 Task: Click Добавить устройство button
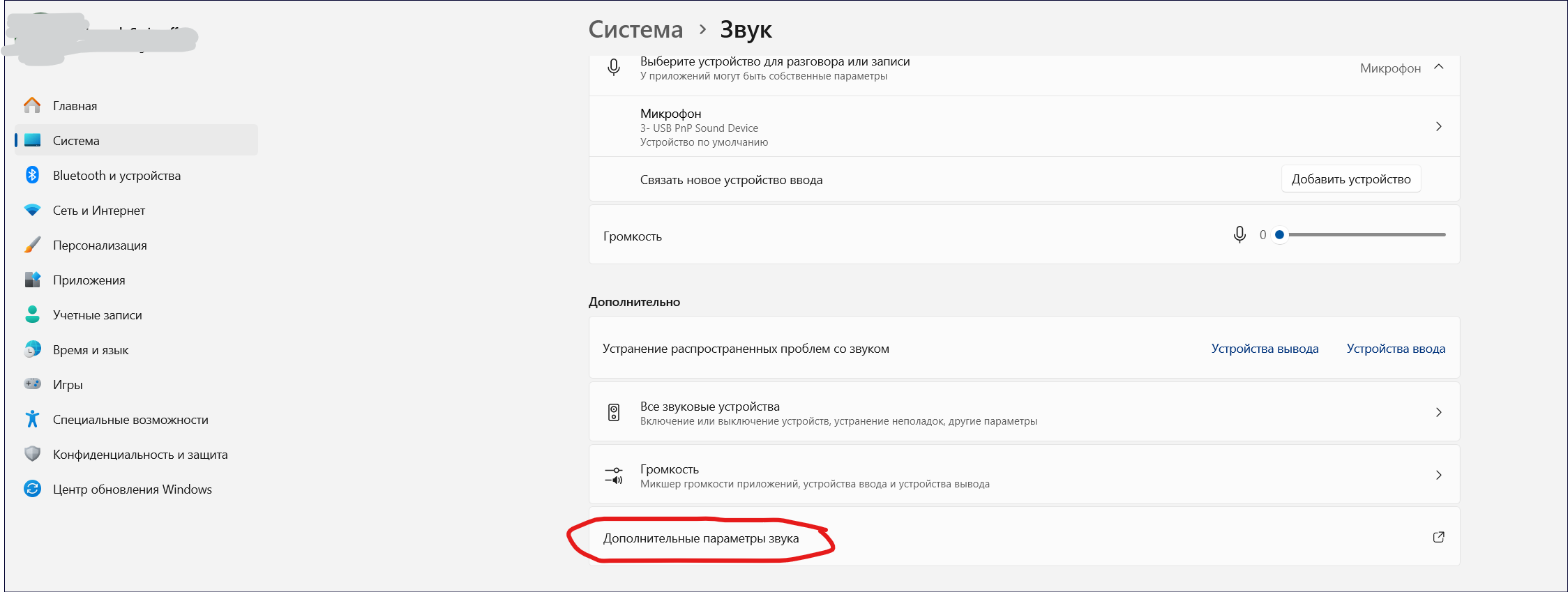point(1351,179)
